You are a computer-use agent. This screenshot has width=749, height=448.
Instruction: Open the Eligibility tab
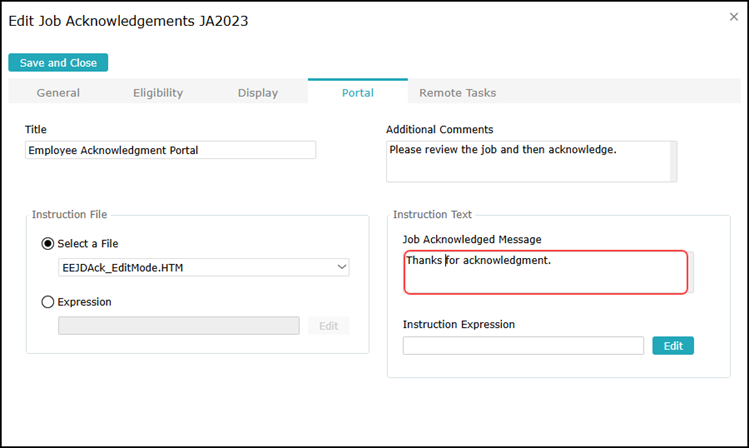pyautogui.click(x=158, y=93)
